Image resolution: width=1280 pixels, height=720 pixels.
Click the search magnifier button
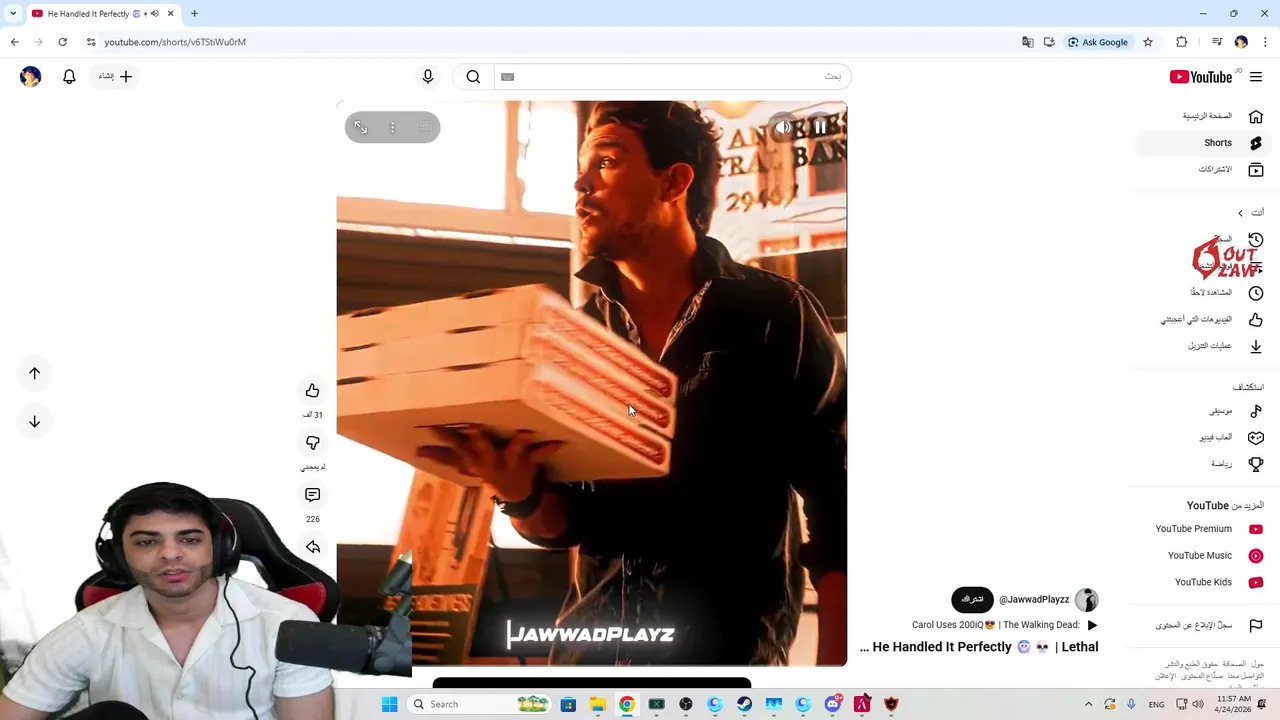click(x=473, y=77)
